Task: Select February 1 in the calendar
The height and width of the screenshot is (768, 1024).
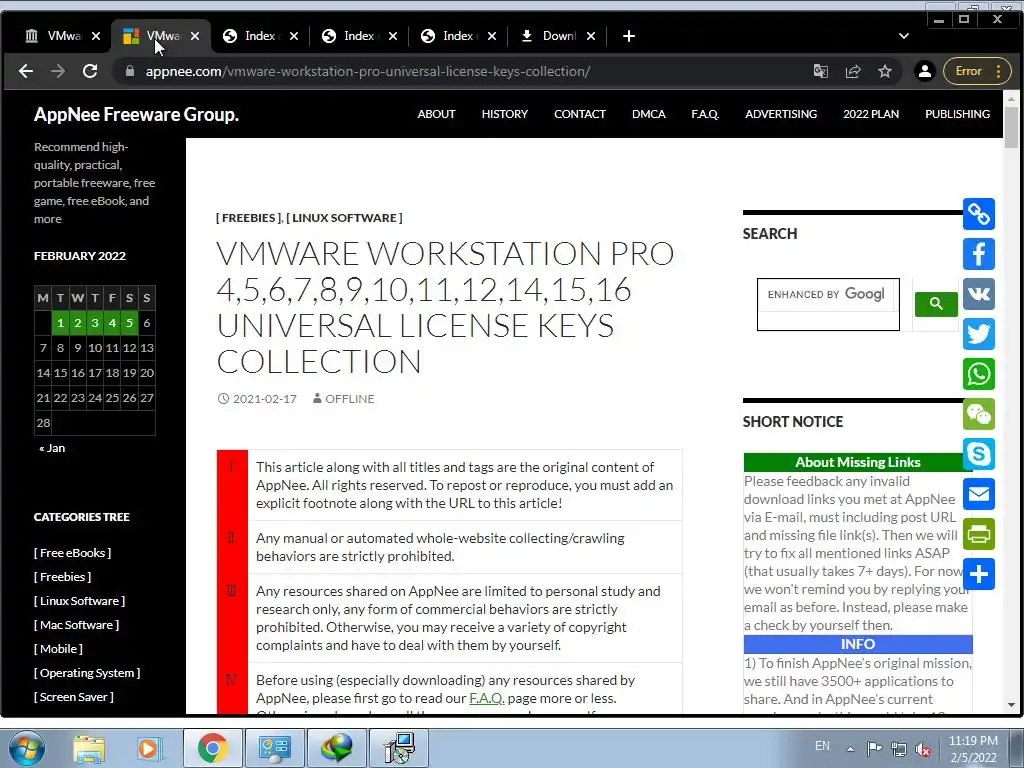Action: (60, 323)
